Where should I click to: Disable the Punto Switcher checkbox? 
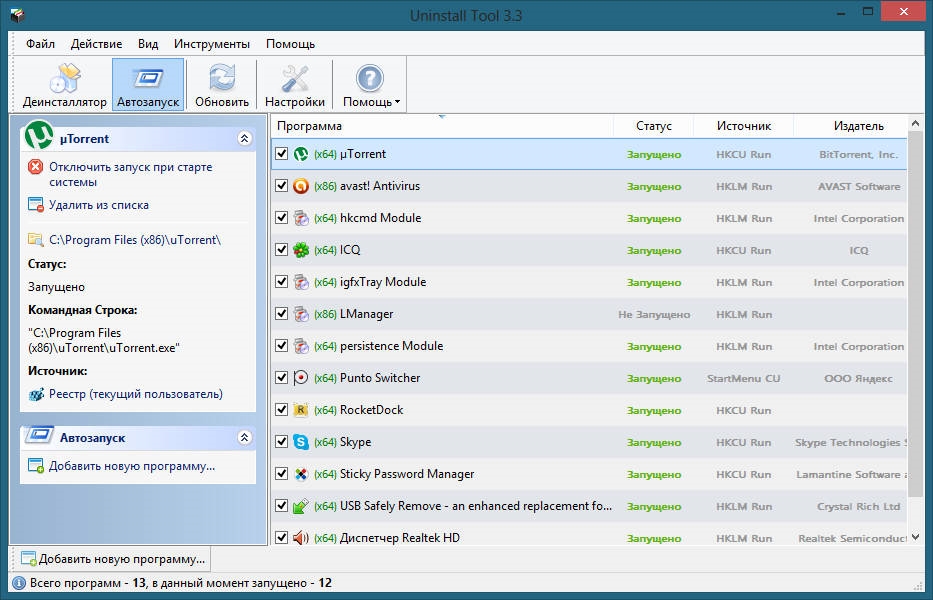coord(282,378)
